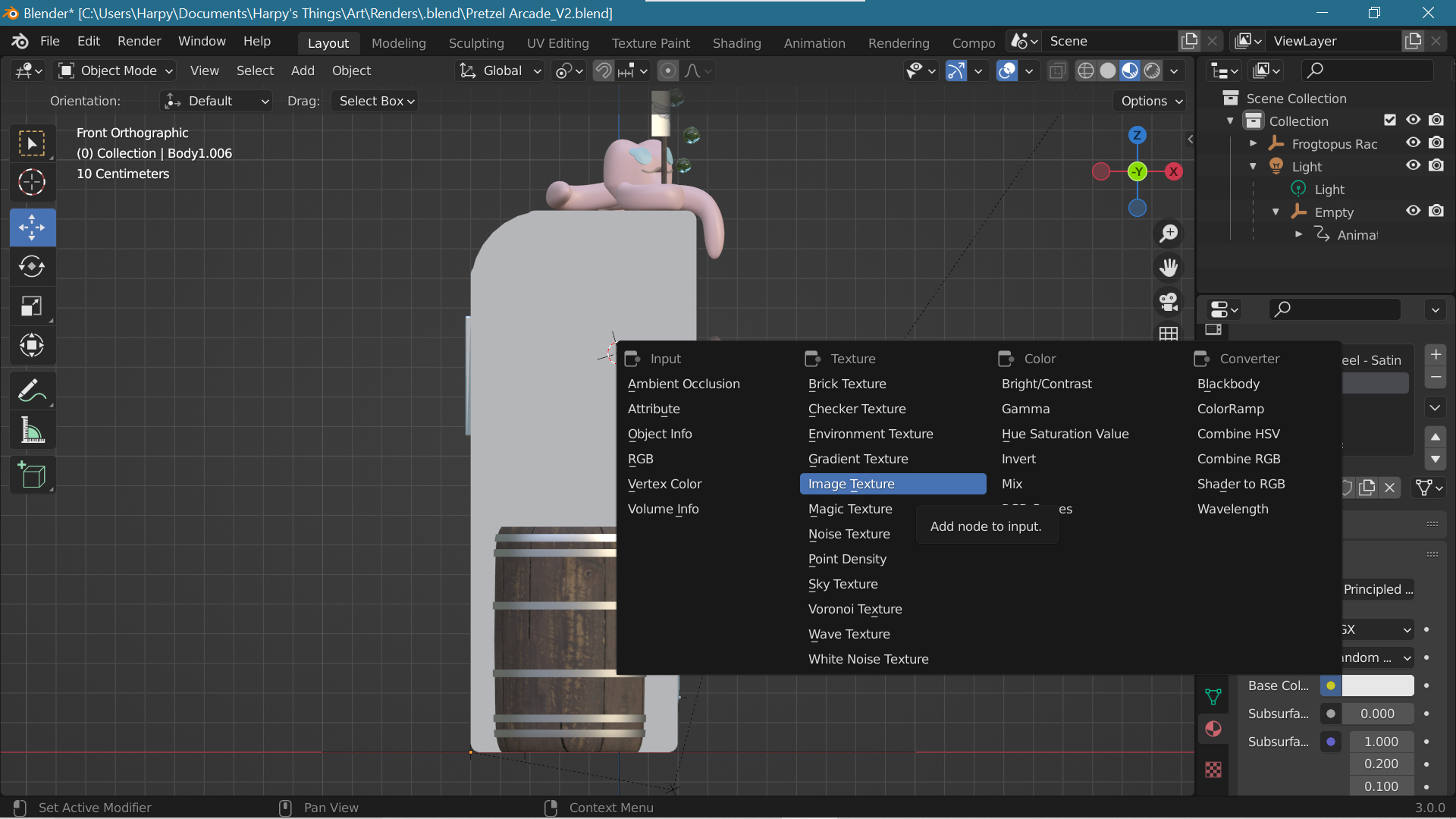This screenshot has width=1456, height=819.
Task: Open the Object Mode dropdown
Action: 115,71
